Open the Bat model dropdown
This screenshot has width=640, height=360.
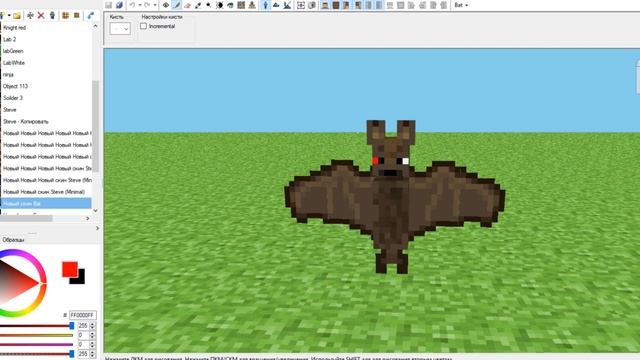pos(461,5)
